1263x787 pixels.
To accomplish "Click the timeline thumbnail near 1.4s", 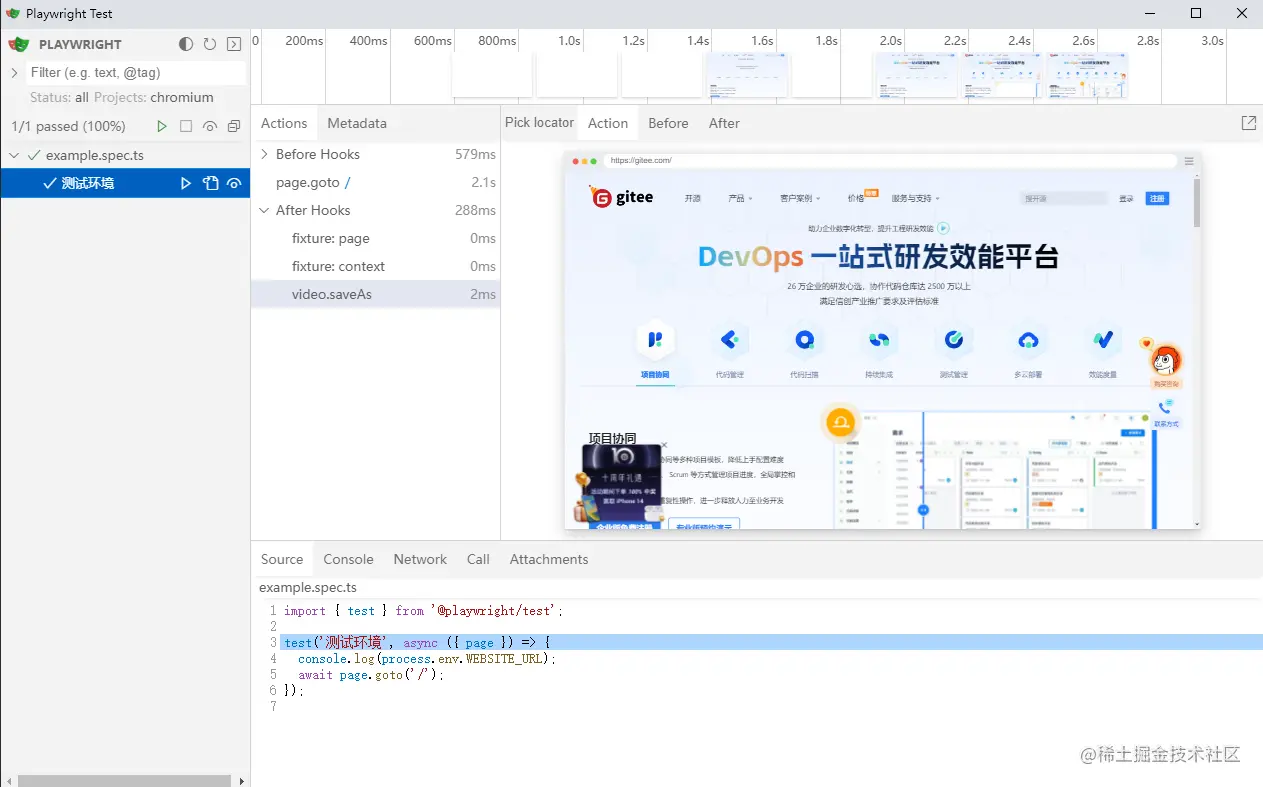I will point(748,75).
